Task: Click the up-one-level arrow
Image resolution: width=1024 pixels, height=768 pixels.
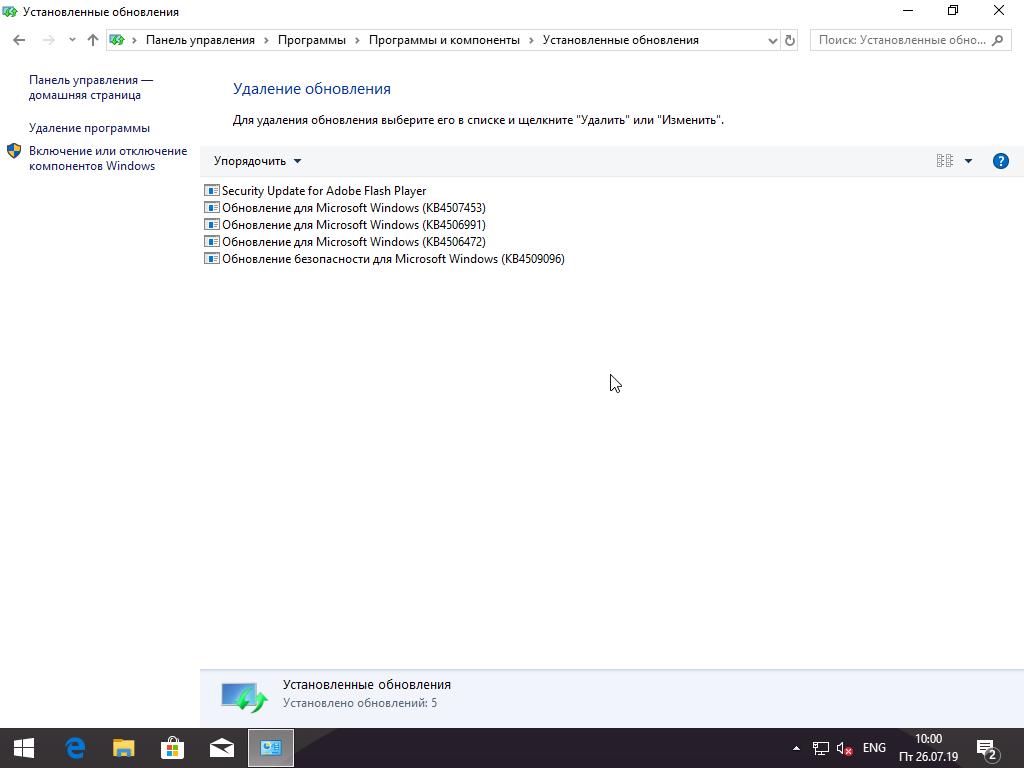Action: point(92,40)
